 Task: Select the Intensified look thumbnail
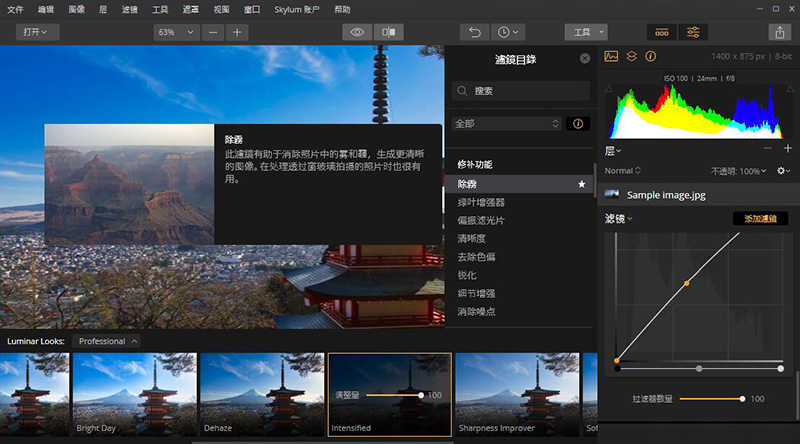390,394
